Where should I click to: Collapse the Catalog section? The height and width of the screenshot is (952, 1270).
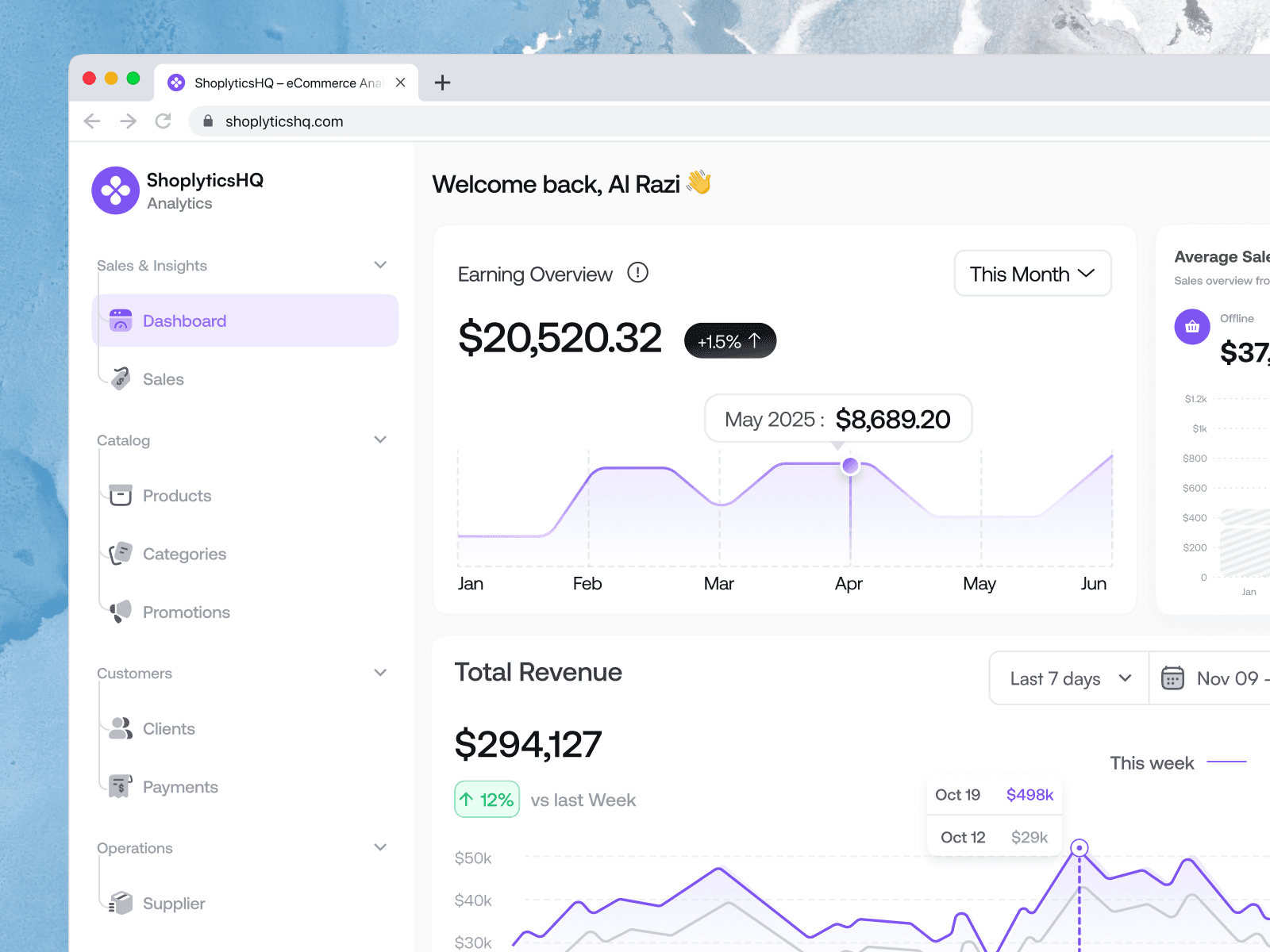pos(380,440)
